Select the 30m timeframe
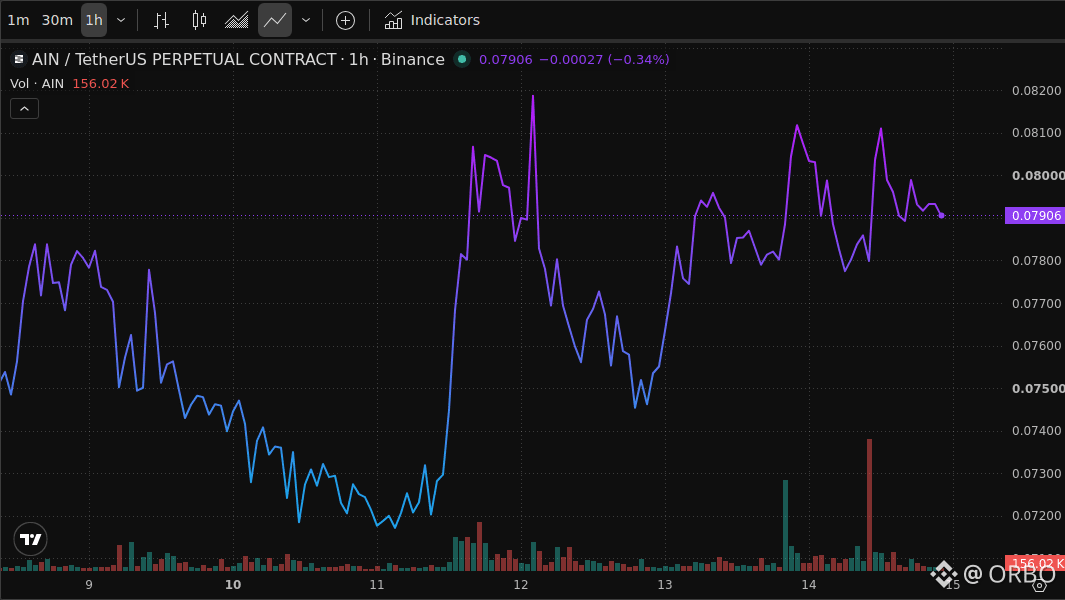This screenshot has width=1065, height=600. [57, 20]
